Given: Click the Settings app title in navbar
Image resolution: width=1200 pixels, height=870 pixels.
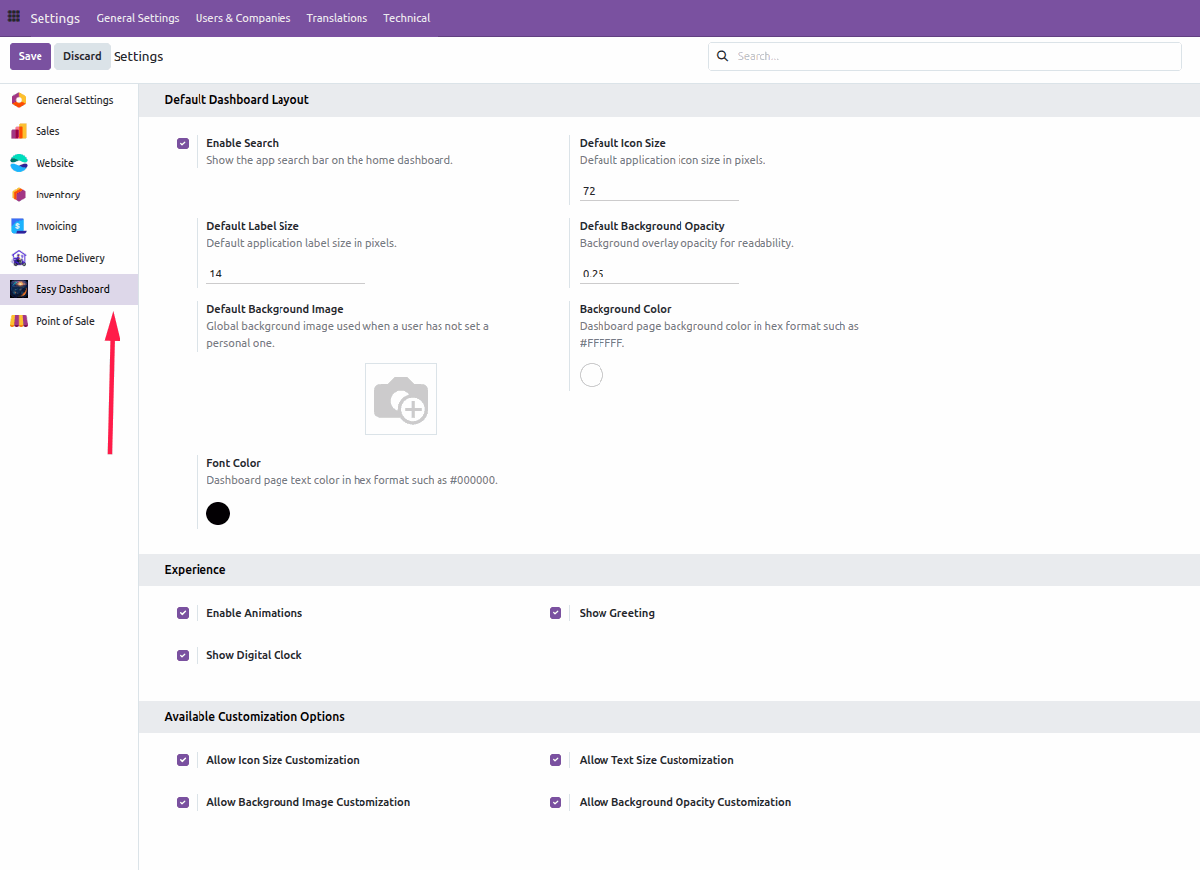Looking at the screenshot, I should 55,18.
